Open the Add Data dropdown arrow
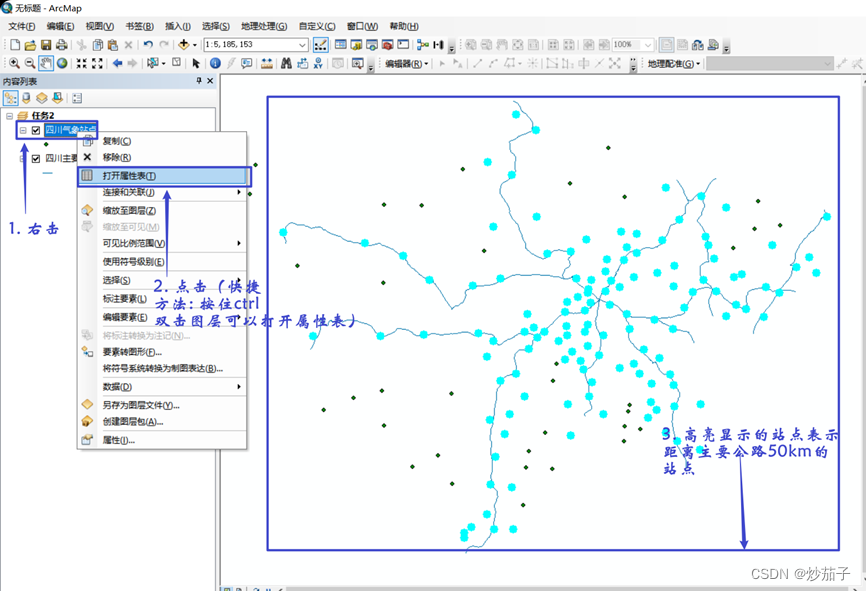Viewport: 866px width, 591px height. [194, 45]
